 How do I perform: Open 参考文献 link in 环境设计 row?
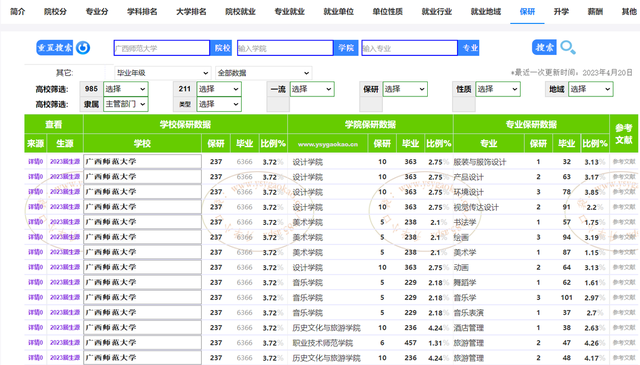pos(624,192)
